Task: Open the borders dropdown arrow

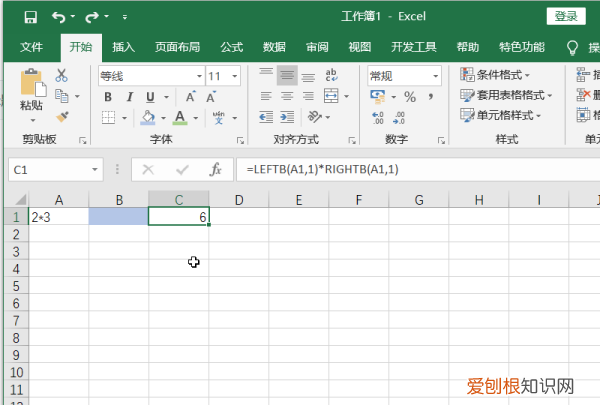Action: coord(124,118)
